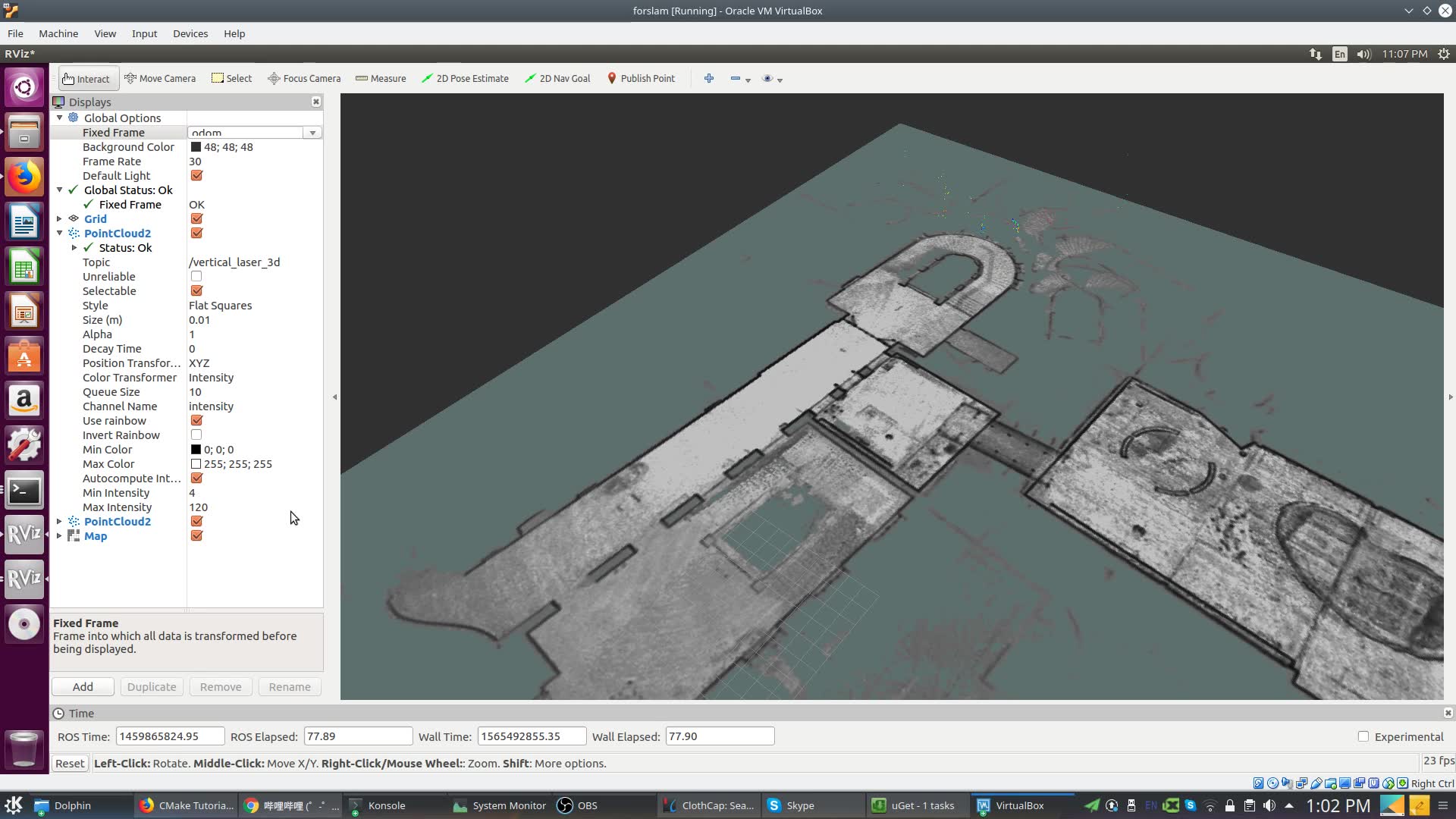Open the Fixed Frame dropdown

pyautogui.click(x=312, y=133)
